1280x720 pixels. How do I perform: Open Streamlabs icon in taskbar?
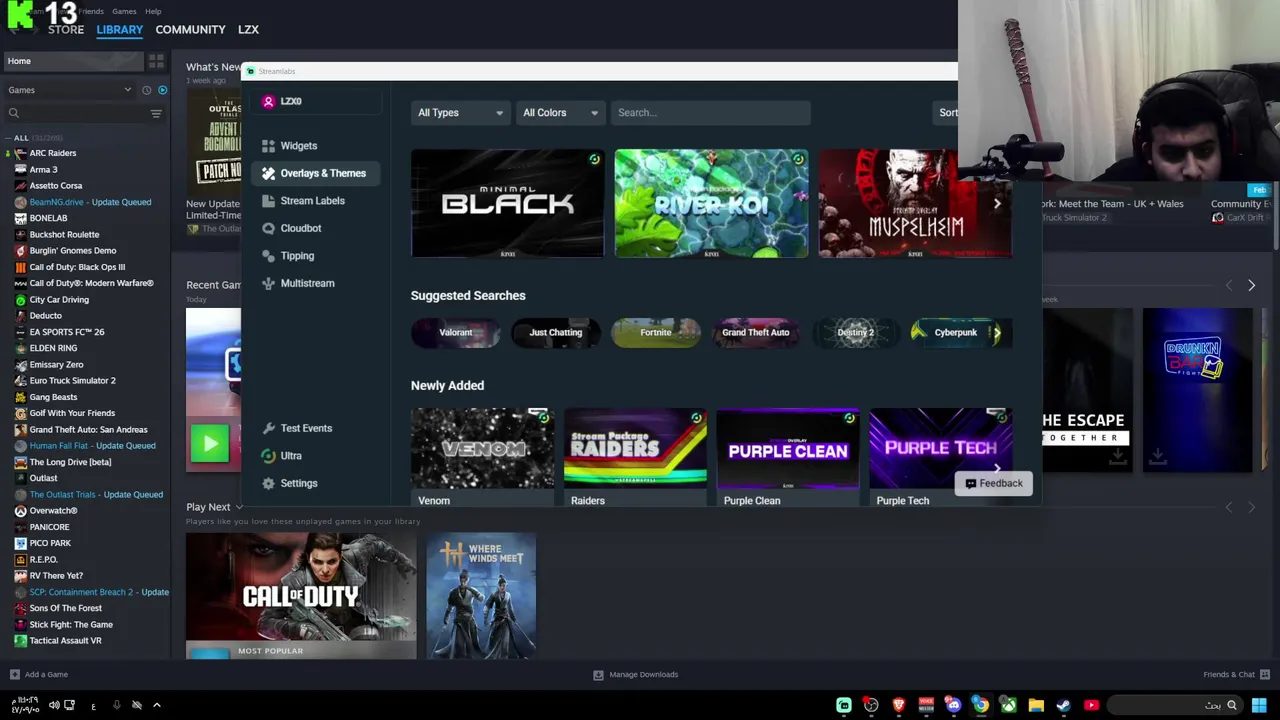844,706
